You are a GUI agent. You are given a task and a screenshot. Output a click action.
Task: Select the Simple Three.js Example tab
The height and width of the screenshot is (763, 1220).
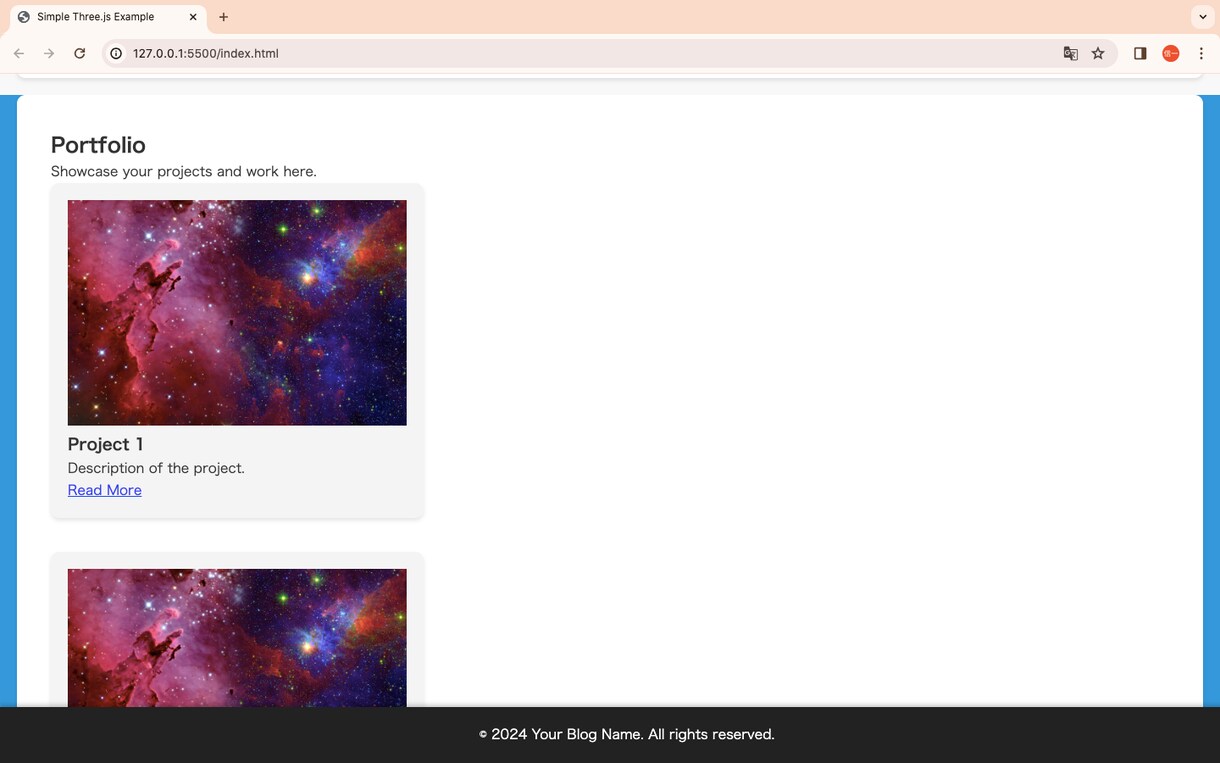click(x=108, y=17)
